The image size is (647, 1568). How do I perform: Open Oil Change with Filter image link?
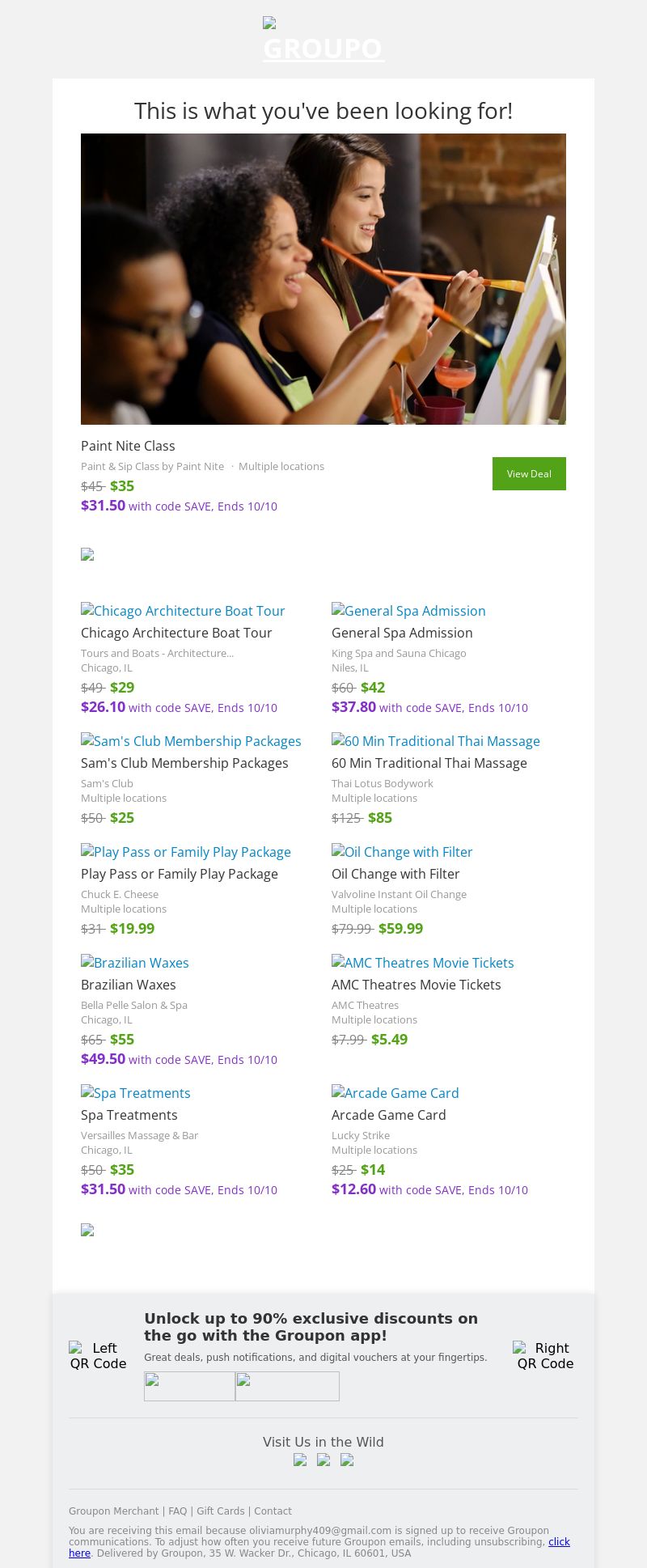402,852
